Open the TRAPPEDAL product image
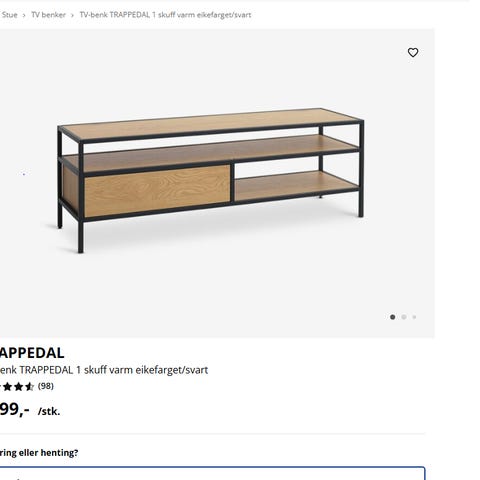The width and height of the screenshot is (480, 480). pyautogui.click(x=217, y=183)
